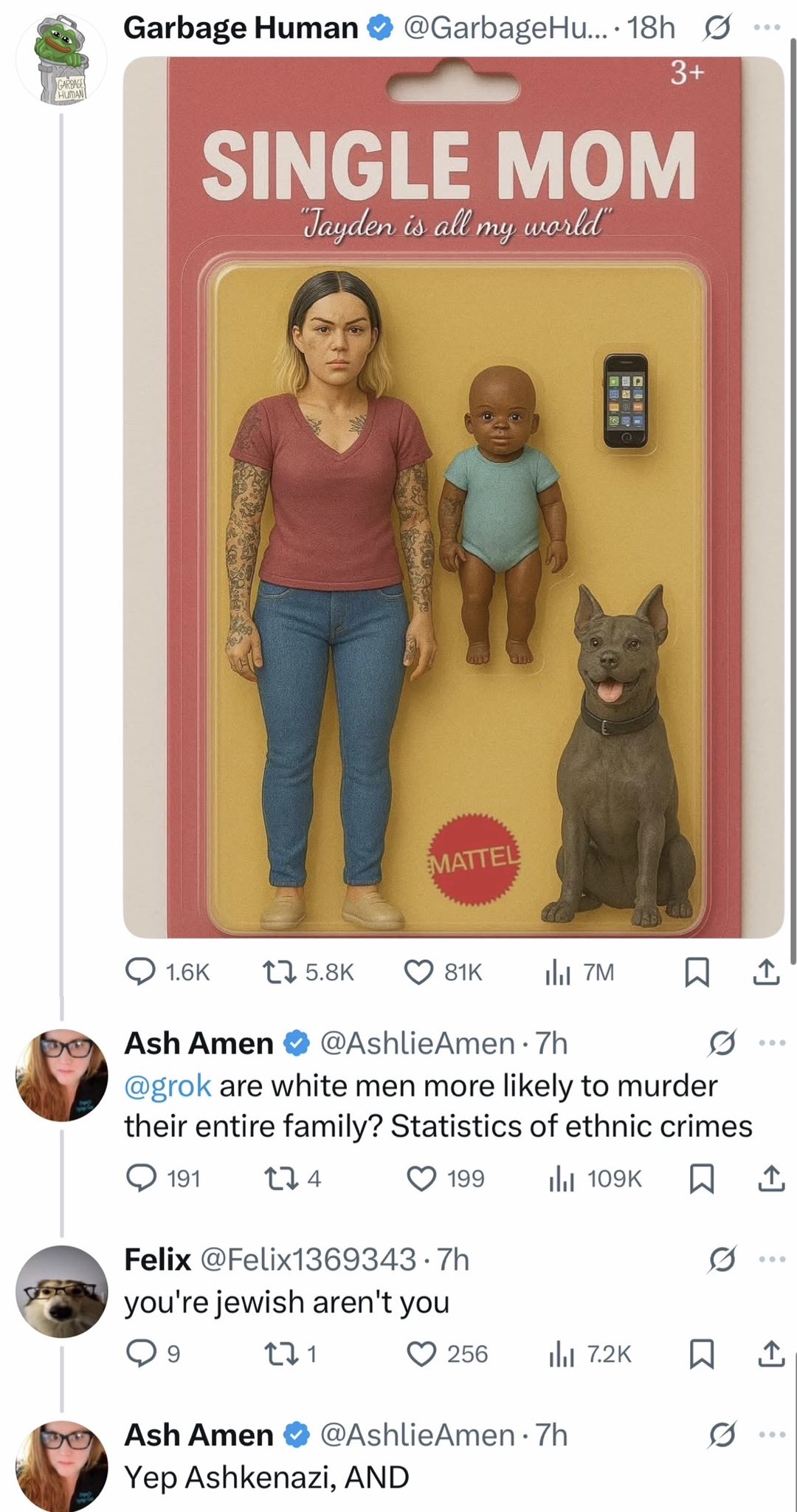
Task: Share Felix's reply
Action: tap(770, 1353)
